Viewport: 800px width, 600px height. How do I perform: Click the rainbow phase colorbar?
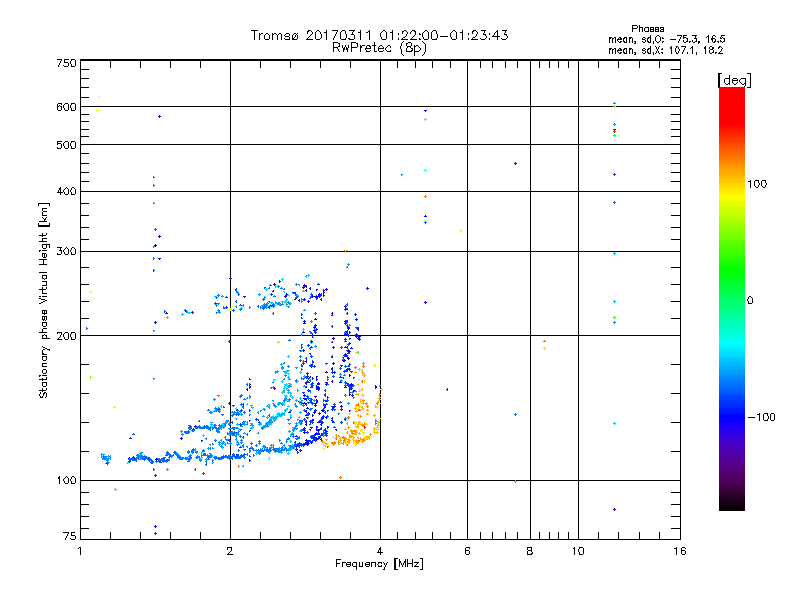(732, 298)
